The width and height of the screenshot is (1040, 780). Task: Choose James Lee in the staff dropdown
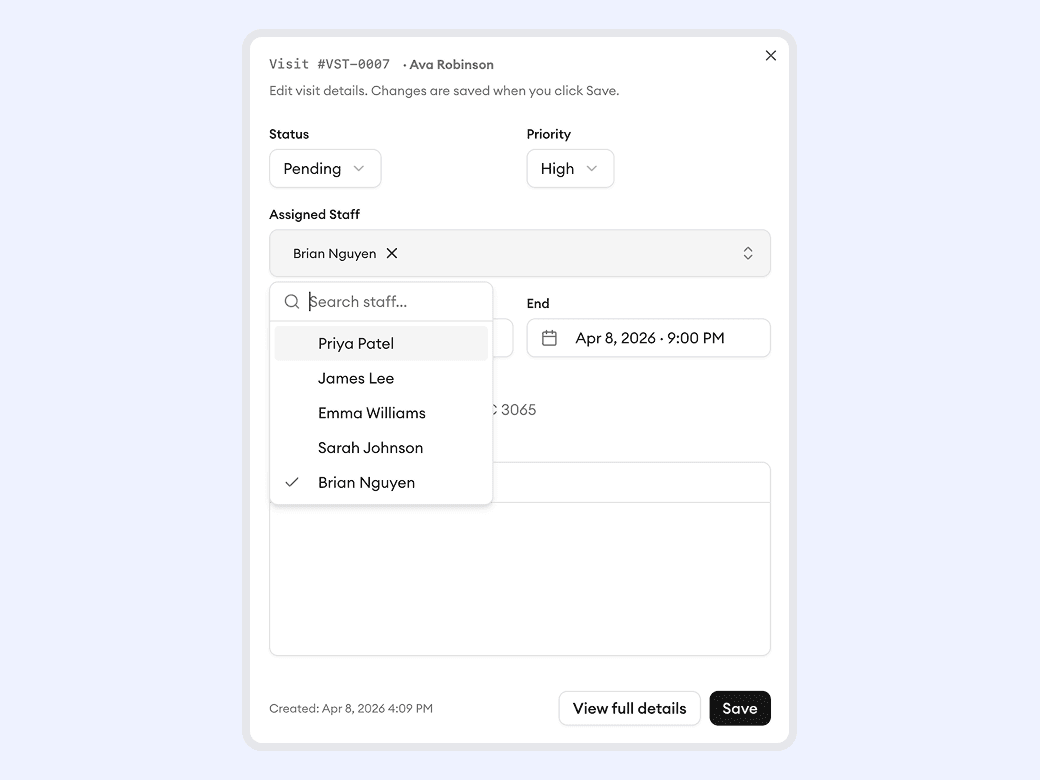[x=355, y=378]
